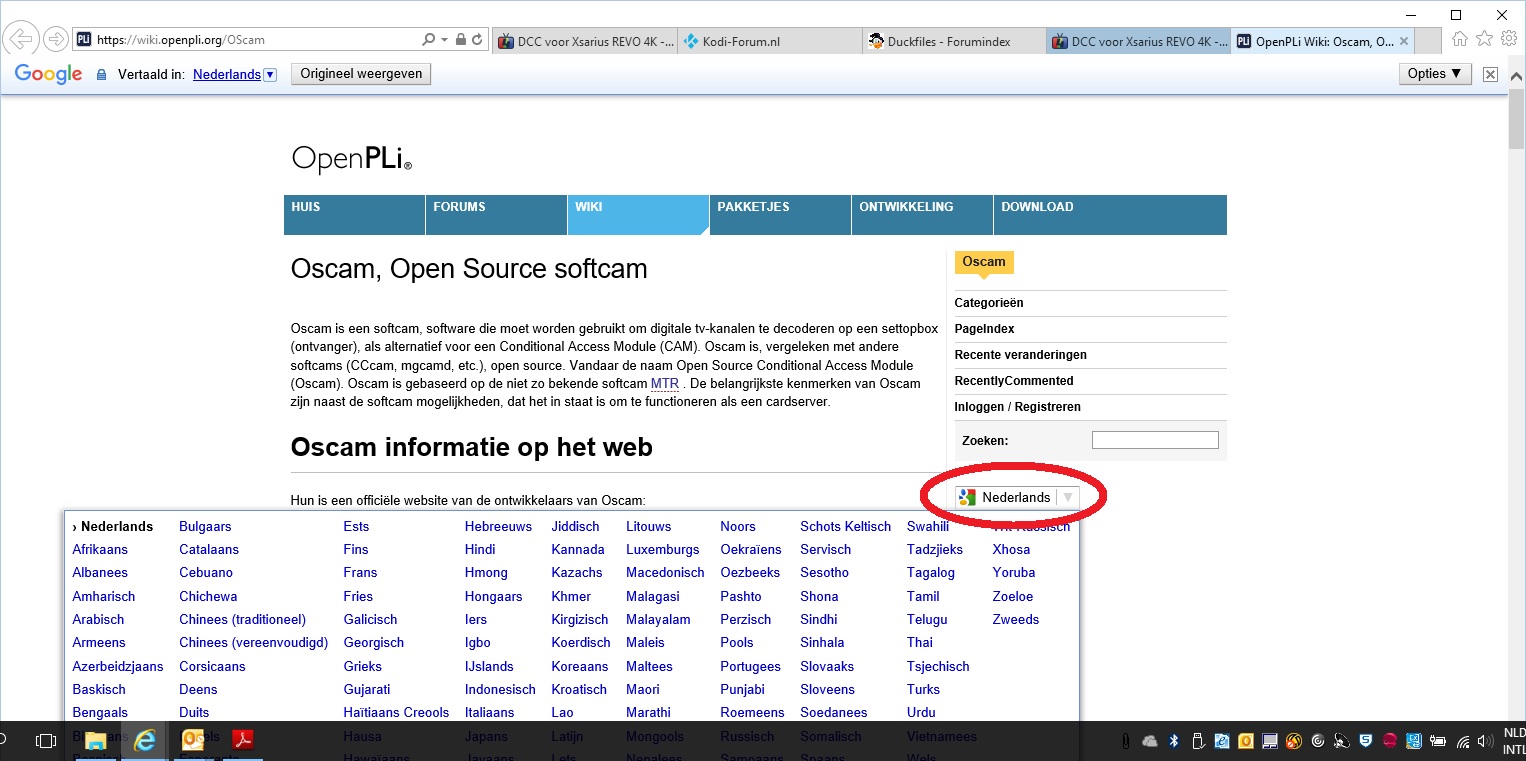Screen dimensions: 1526x761
Task: Open Adobe Acrobat Reader taskbar icon
Action: (242, 741)
